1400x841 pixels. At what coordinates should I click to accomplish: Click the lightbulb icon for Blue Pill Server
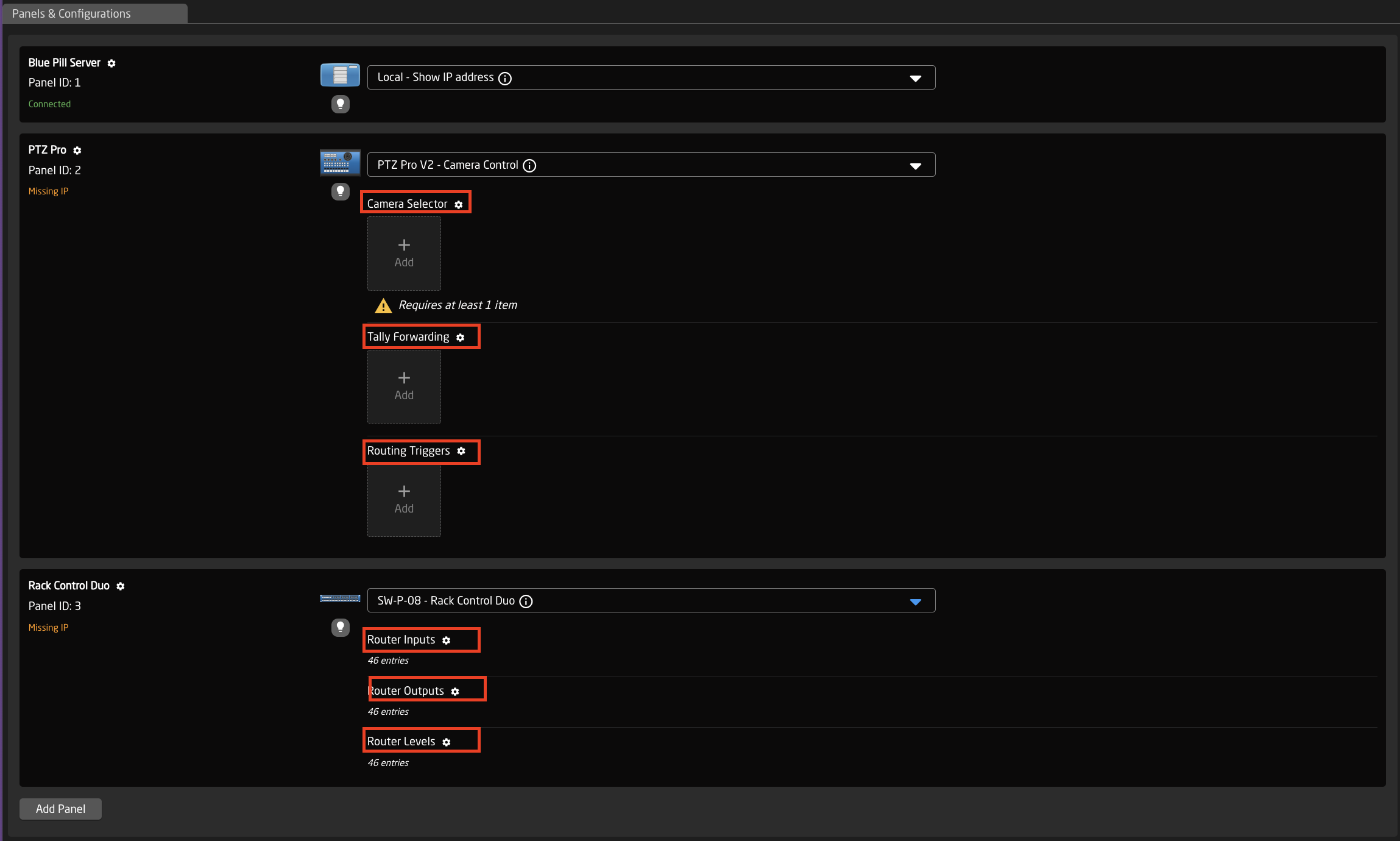(x=341, y=104)
